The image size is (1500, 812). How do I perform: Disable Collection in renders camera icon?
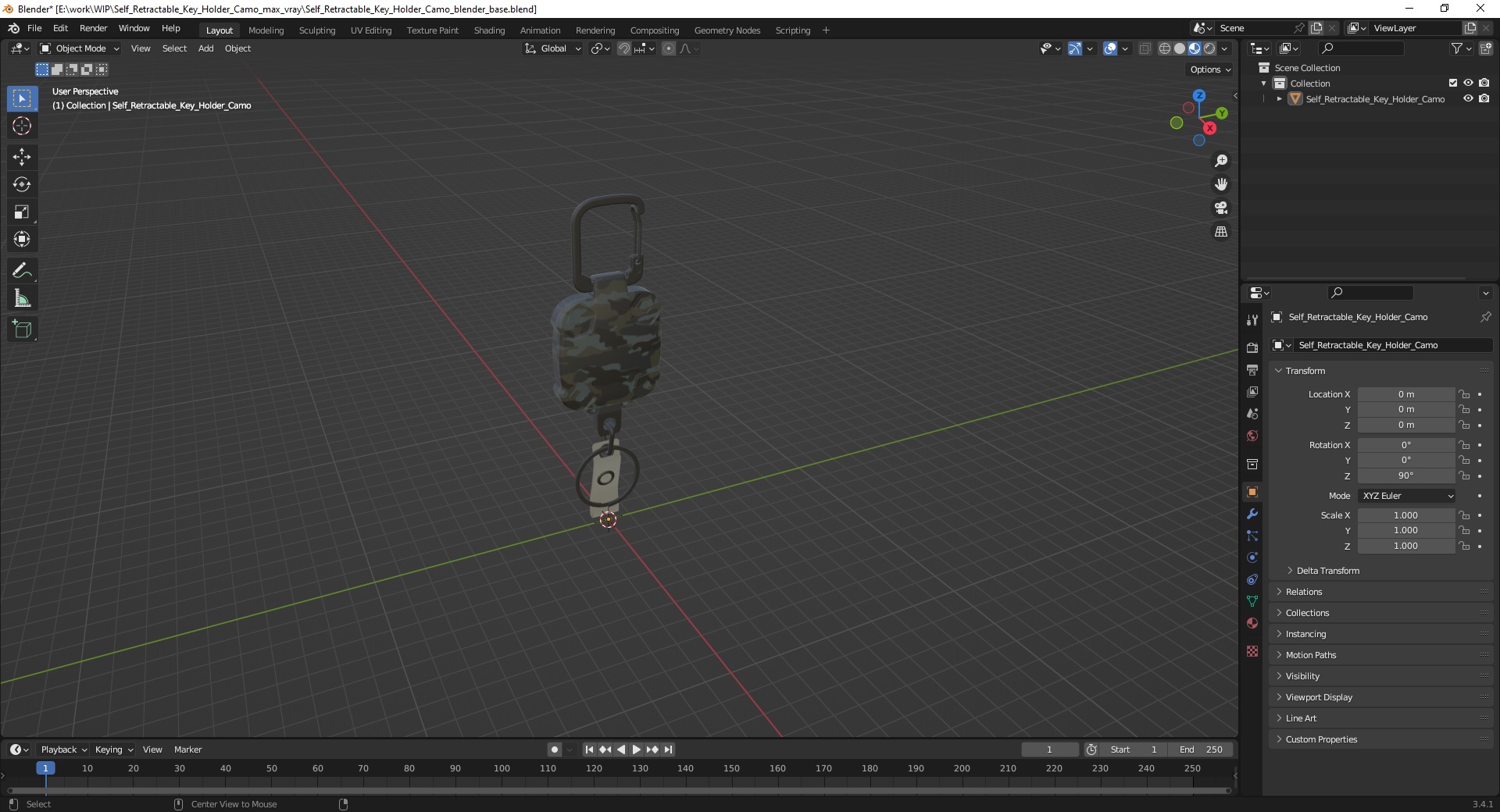click(x=1484, y=83)
